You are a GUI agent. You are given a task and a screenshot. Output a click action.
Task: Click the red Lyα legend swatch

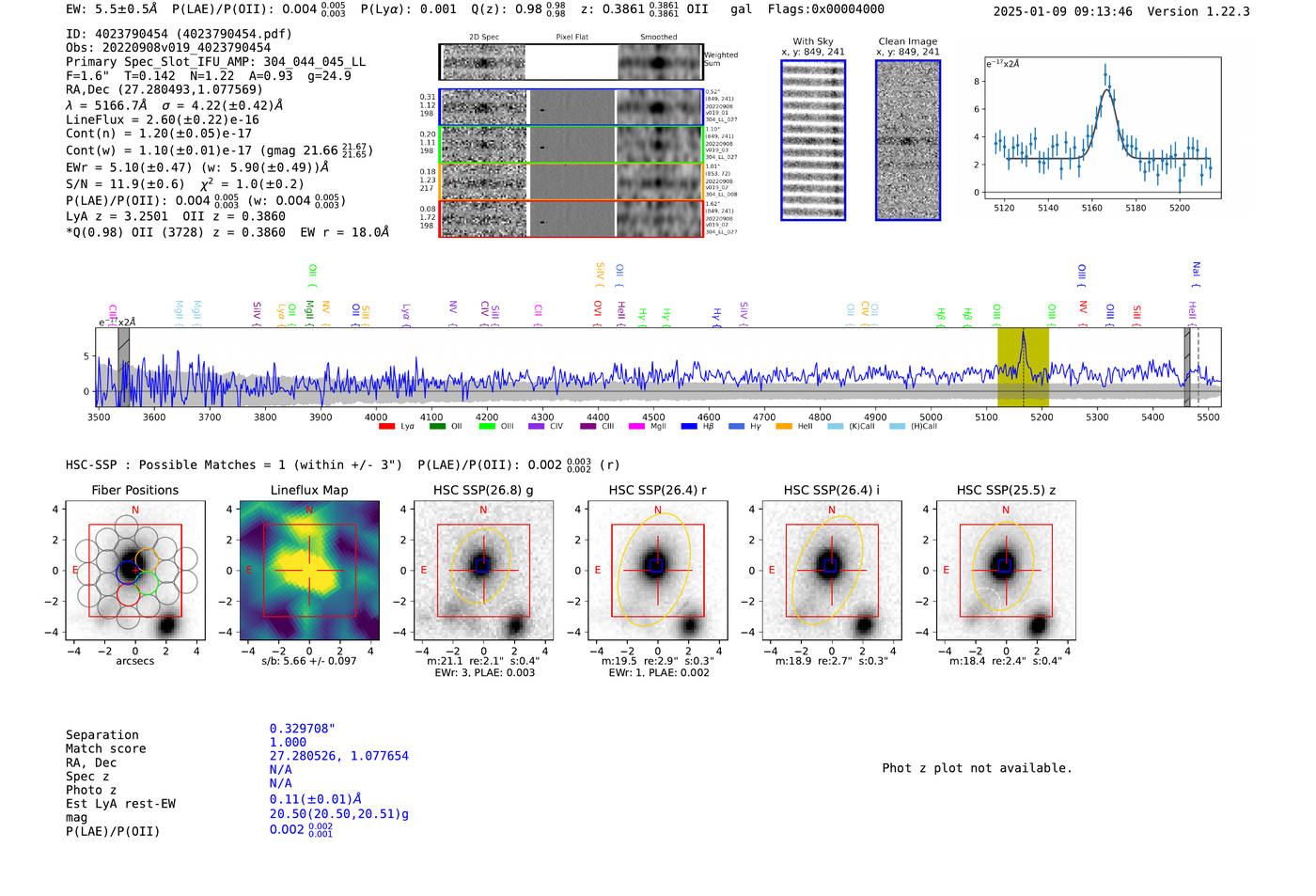pos(386,427)
